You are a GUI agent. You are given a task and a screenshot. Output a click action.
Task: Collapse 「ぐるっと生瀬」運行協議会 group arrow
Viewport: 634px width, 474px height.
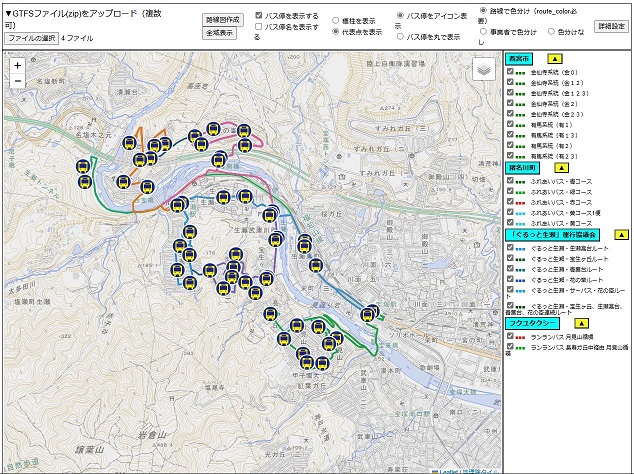[x=620, y=234]
